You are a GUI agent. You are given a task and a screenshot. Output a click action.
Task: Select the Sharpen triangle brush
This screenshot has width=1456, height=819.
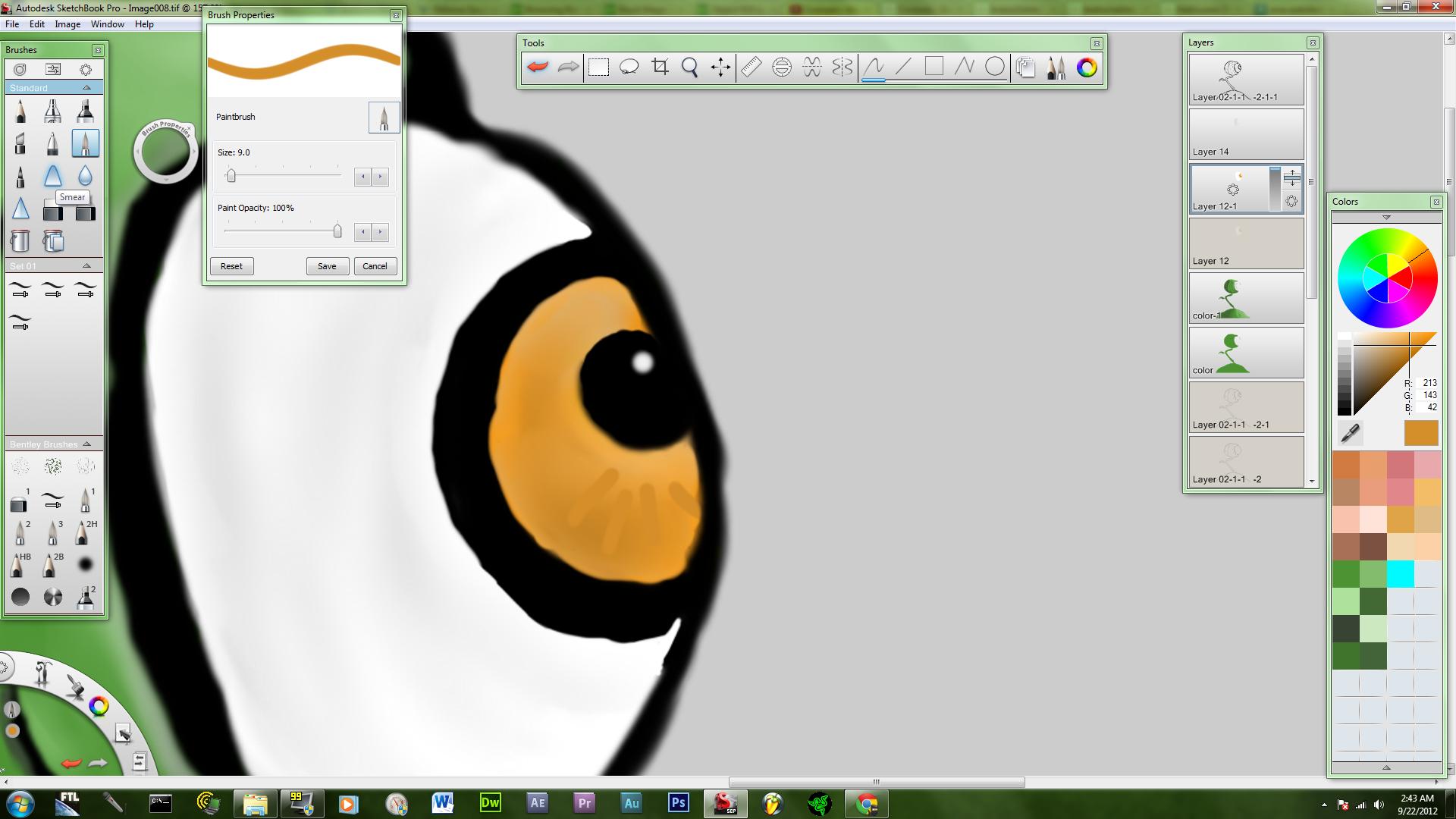click(x=20, y=208)
